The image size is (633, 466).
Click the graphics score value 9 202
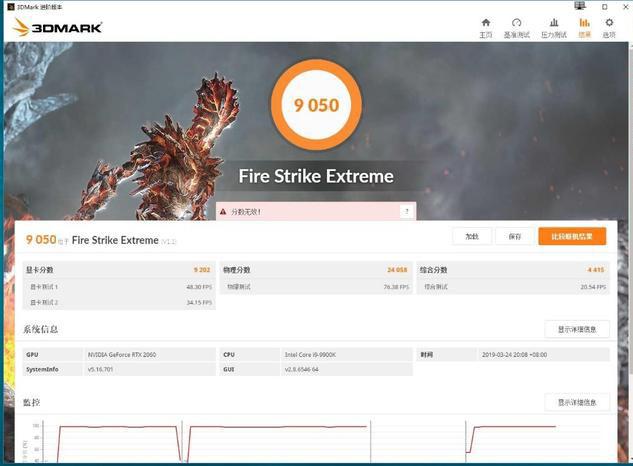202,270
